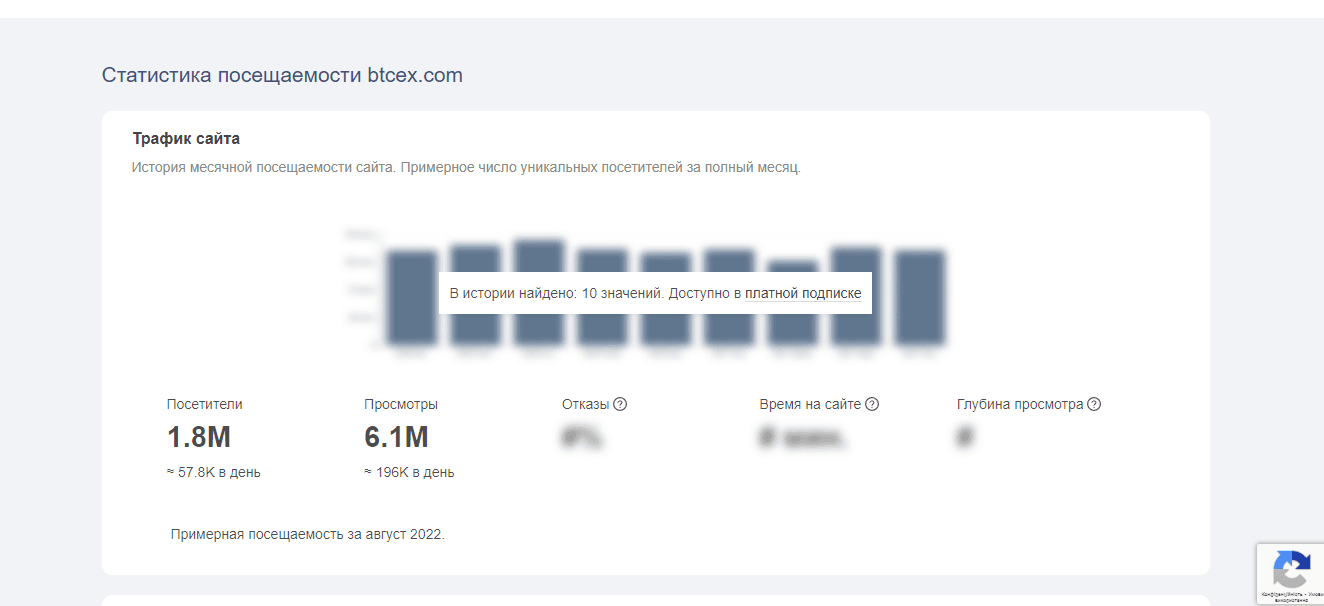The image size is (1324, 606).
Task: Open the help icon next to Отказы
Action: pyautogui.click(x=620, y=403)
